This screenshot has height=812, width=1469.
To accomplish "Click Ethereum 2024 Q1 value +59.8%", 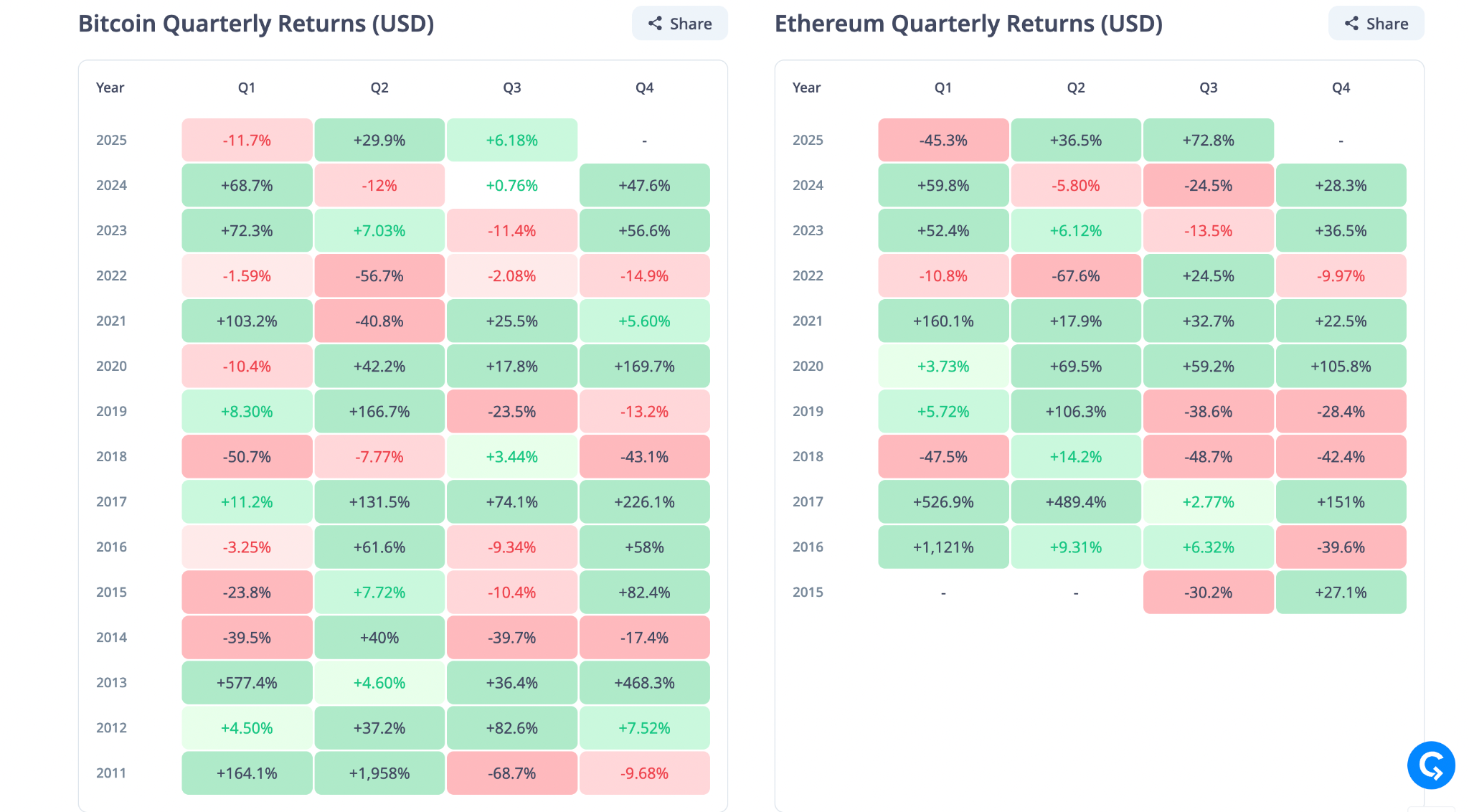I will (x=943, y=185).
